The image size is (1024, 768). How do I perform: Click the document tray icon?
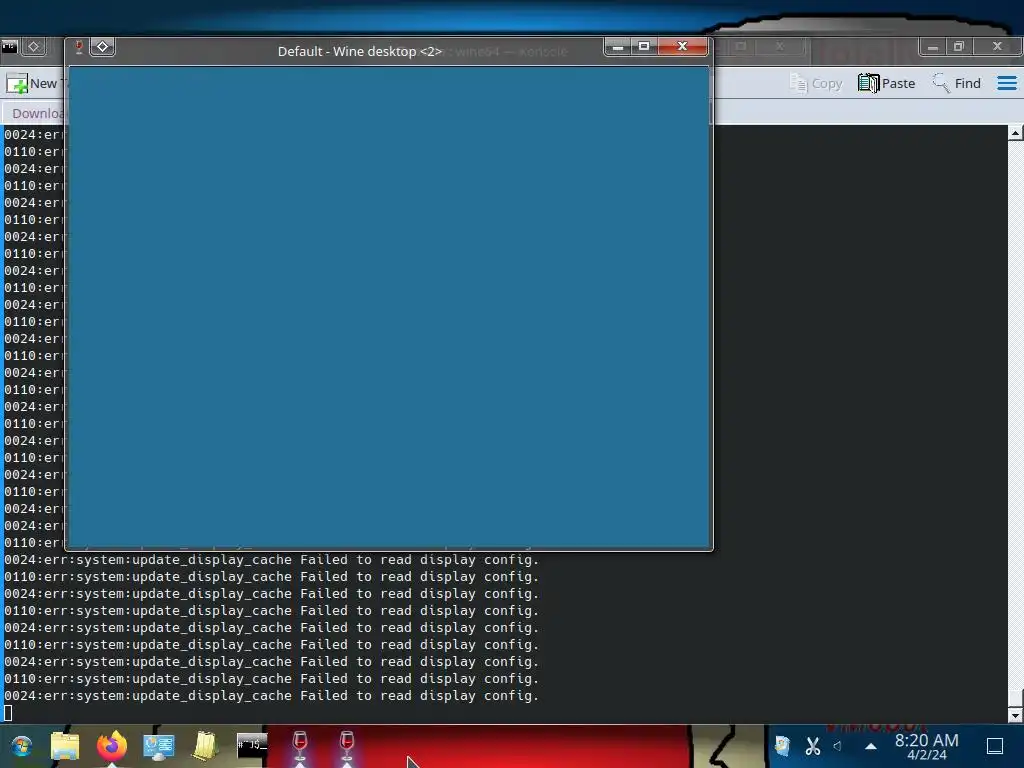click(x=782, y=746)
